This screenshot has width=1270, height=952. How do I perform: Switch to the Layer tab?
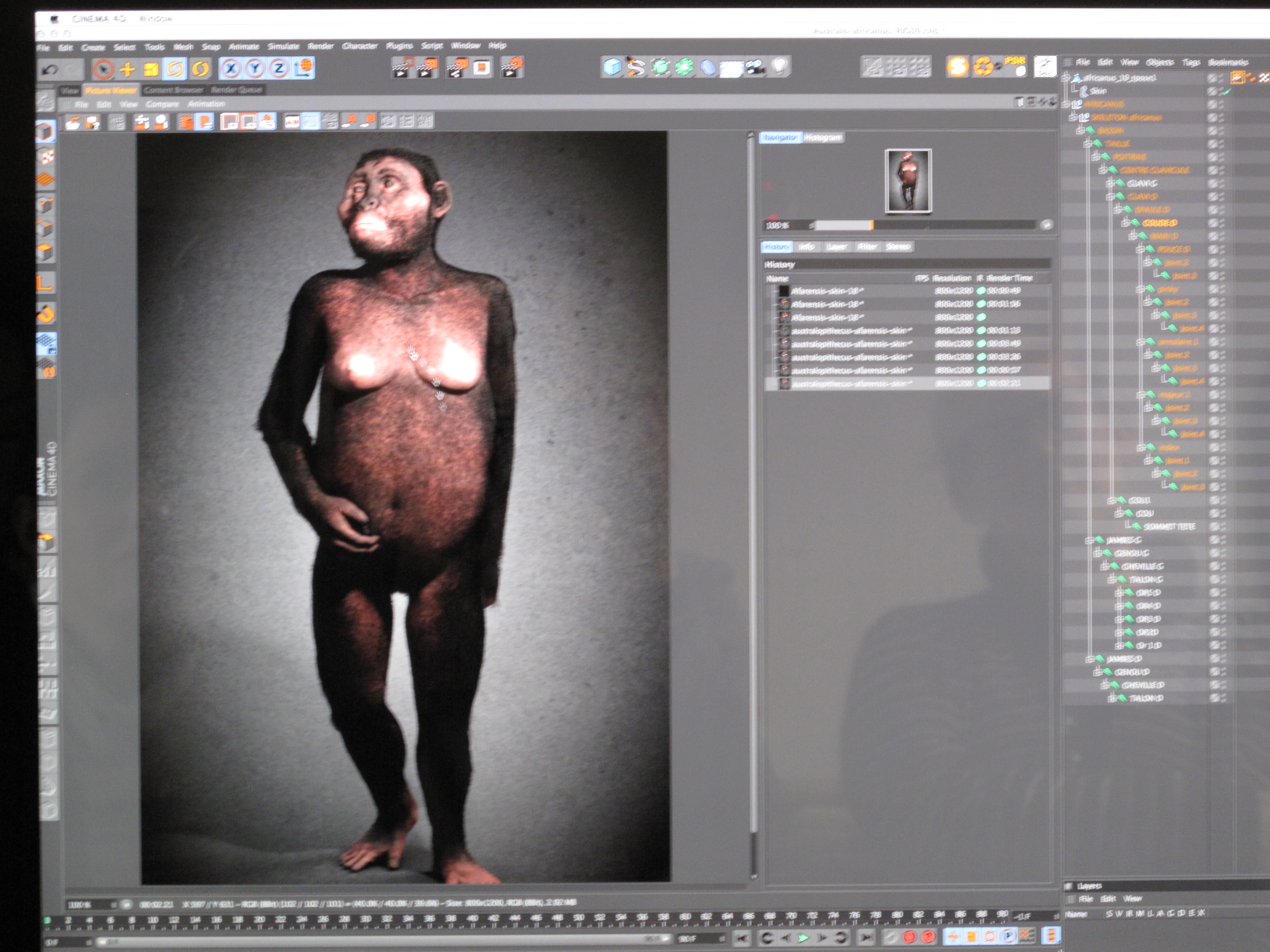tap(837, 246)
